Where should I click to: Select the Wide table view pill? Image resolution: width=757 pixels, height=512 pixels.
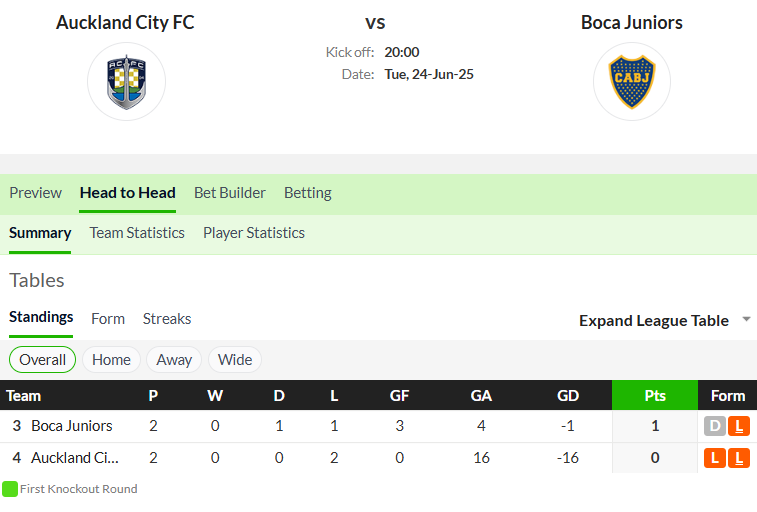[235, 360]
